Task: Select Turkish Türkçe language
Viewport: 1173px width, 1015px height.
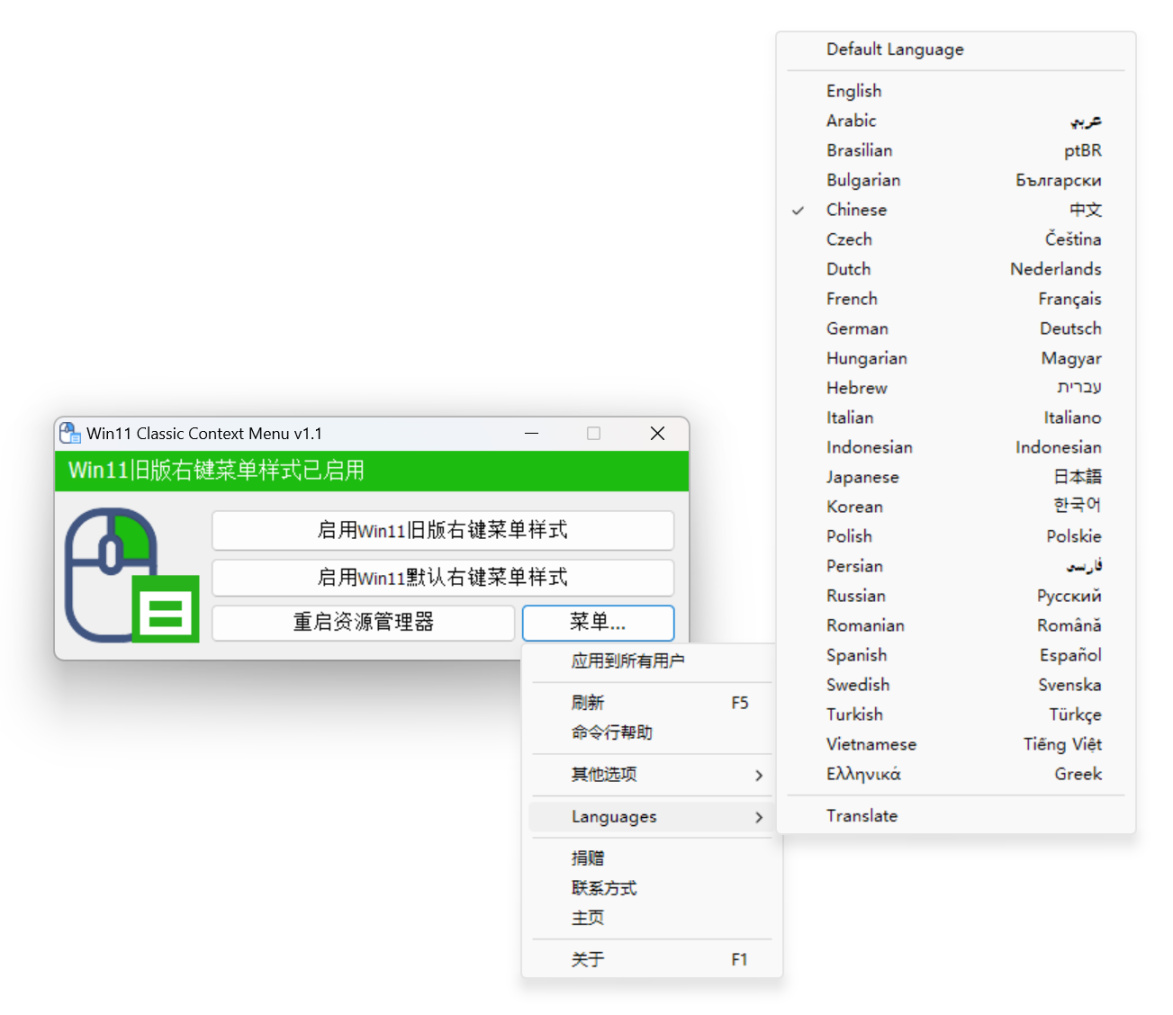Action: (x=955, y=715)
